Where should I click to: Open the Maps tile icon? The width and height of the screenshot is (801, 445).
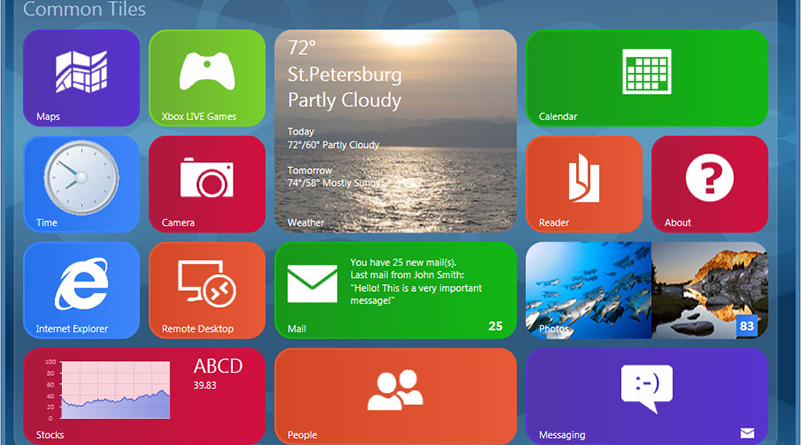coord(81,72)
